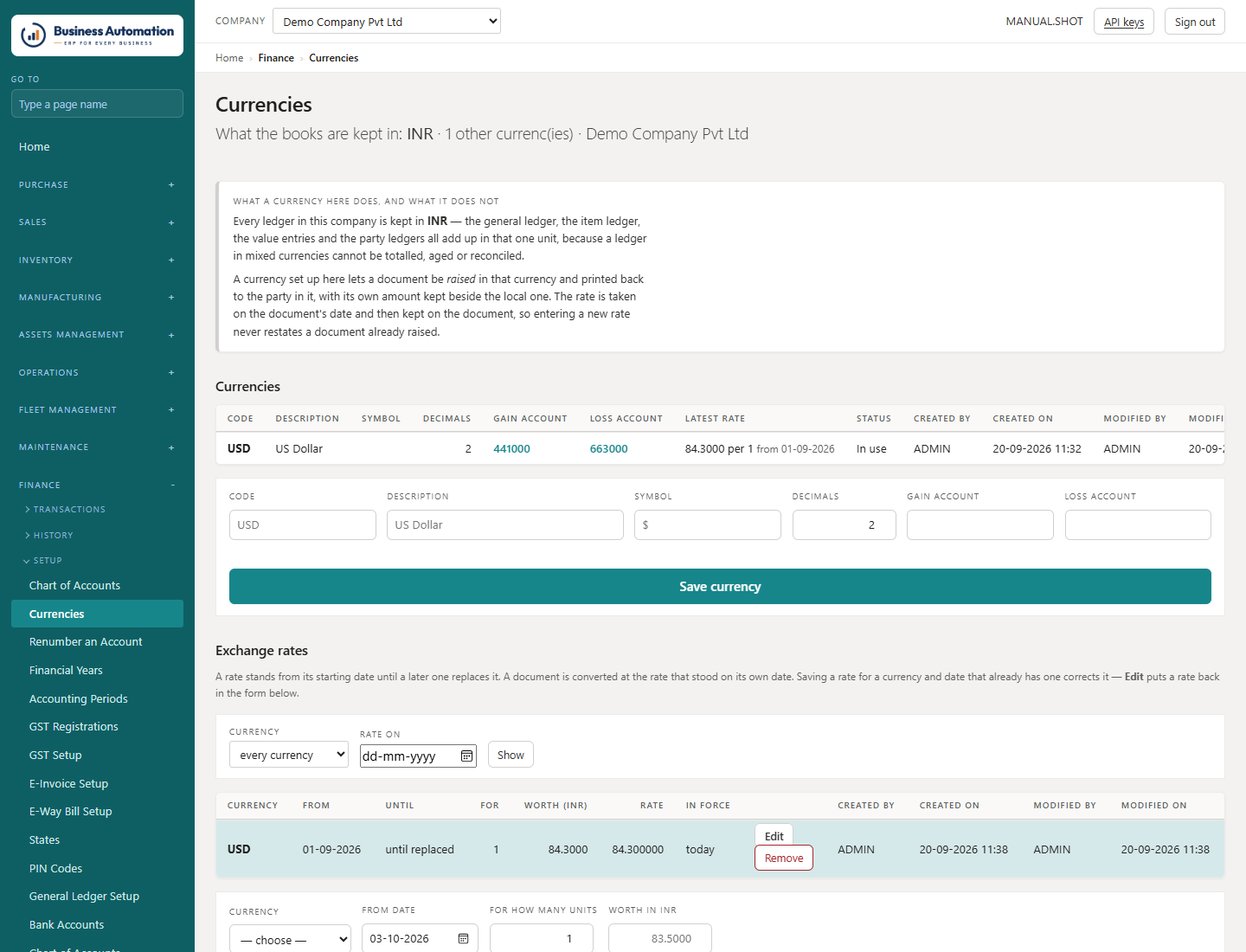
Task: Focus the Go To page name field
Action: (x=97, y=104)
